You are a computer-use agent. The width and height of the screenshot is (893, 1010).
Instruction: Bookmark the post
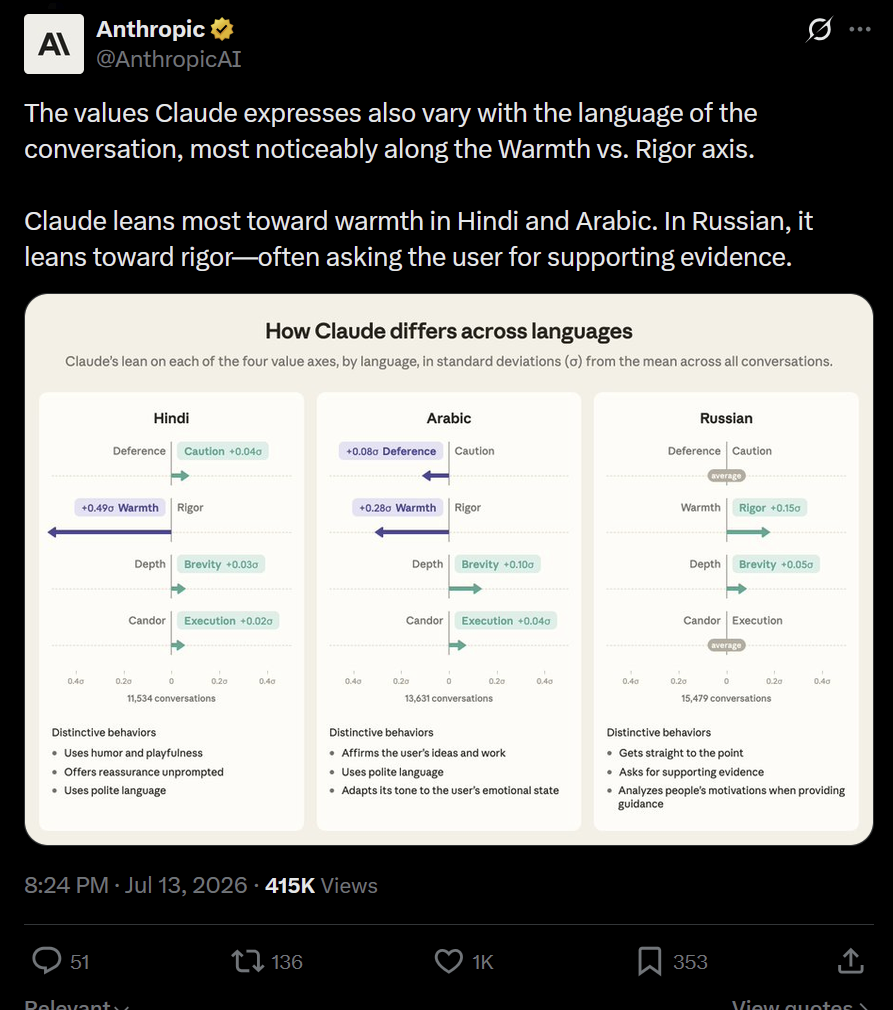click(x=649, y=960)
